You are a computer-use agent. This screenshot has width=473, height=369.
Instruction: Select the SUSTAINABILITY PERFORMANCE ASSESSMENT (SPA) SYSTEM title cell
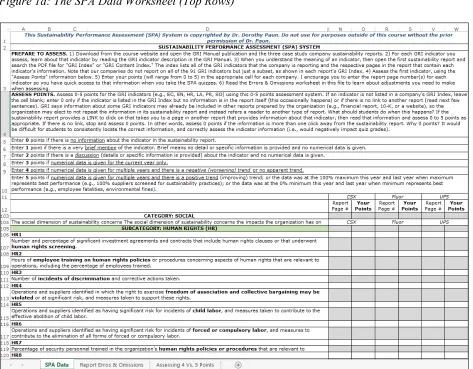pos(239,47)
